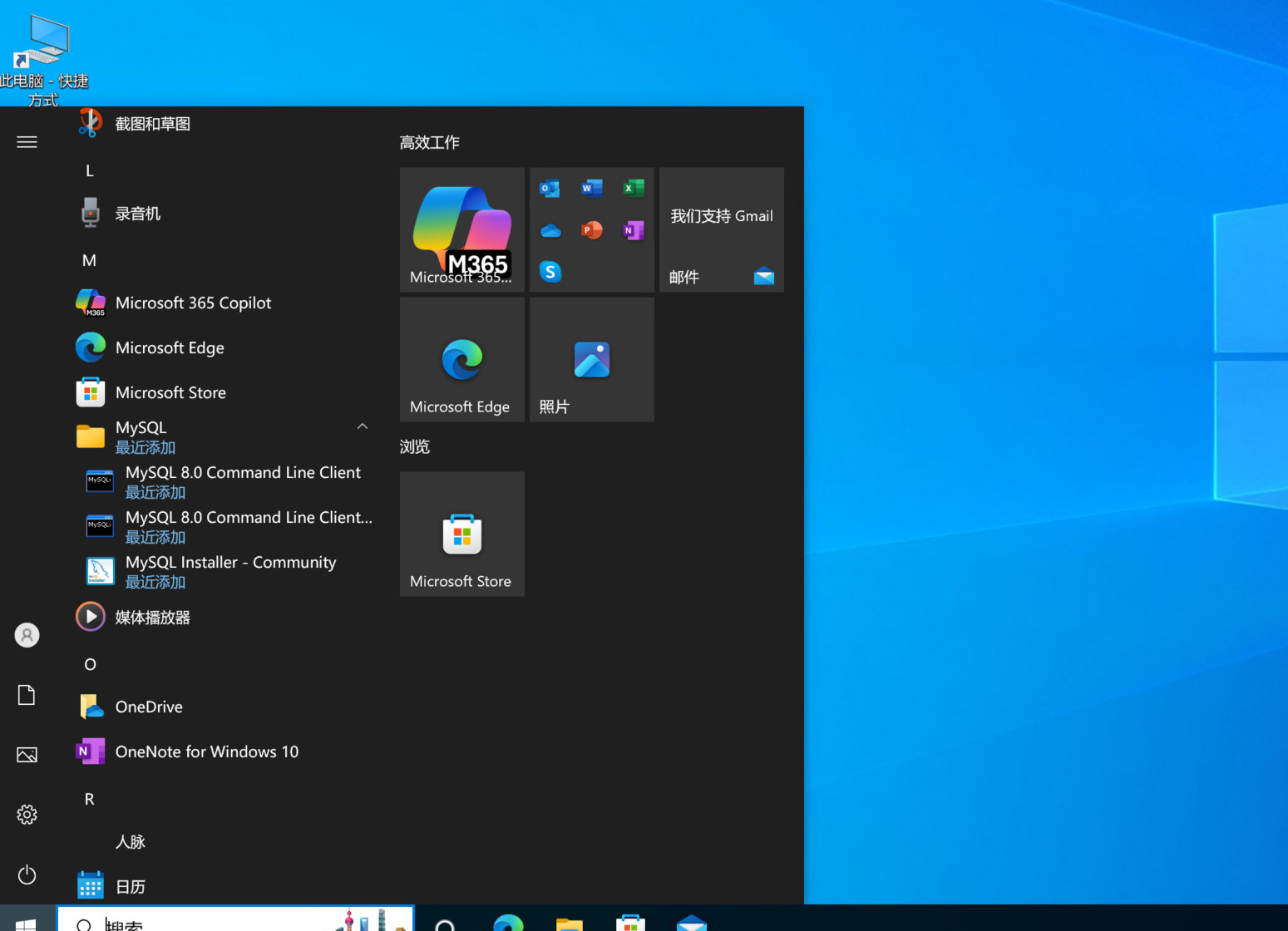Launch Voice Recorder (录音机)
The image size is (1288, 931).
(x=137, y=214)
